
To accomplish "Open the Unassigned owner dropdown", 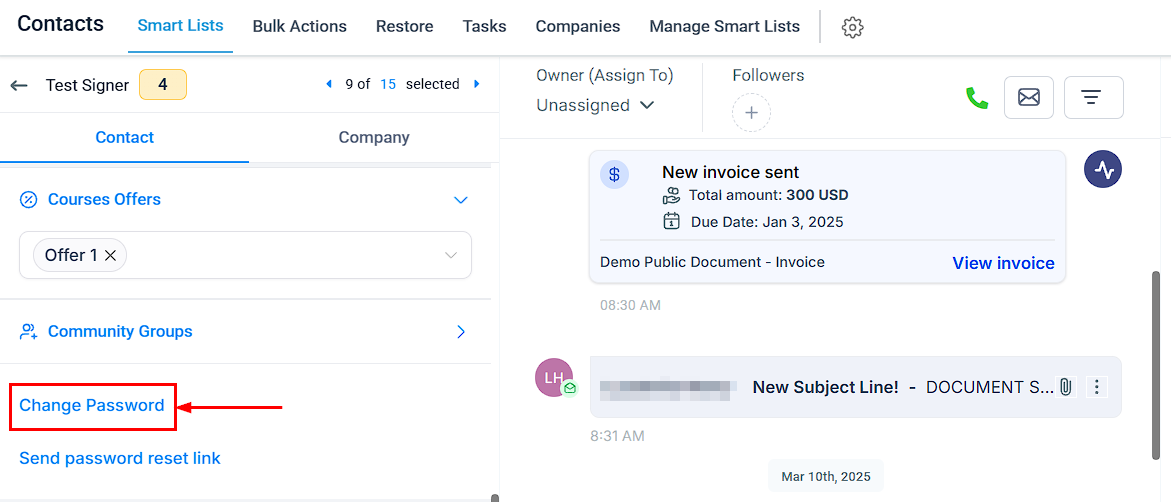I will (x=595, y=105).
